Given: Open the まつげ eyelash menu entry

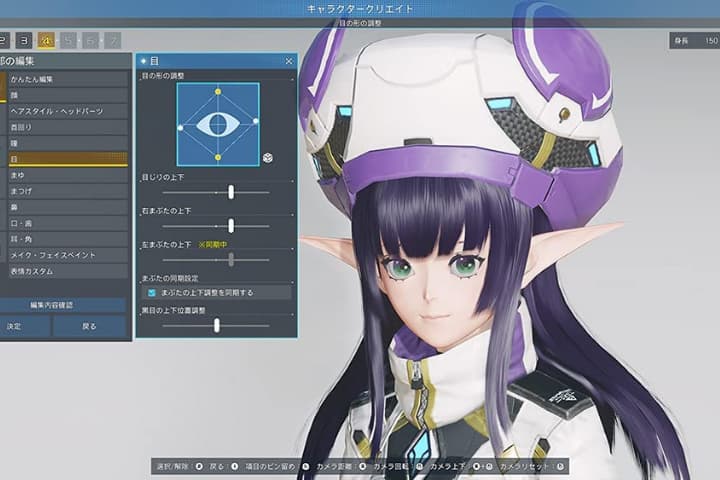Looking at the screenshot, I should [68, 191].
